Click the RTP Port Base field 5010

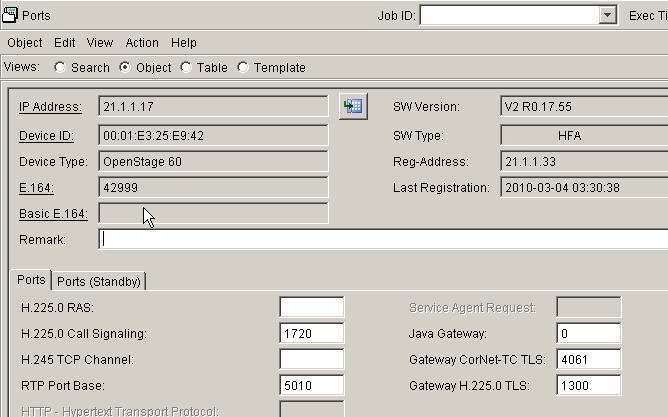click(312, 385)
